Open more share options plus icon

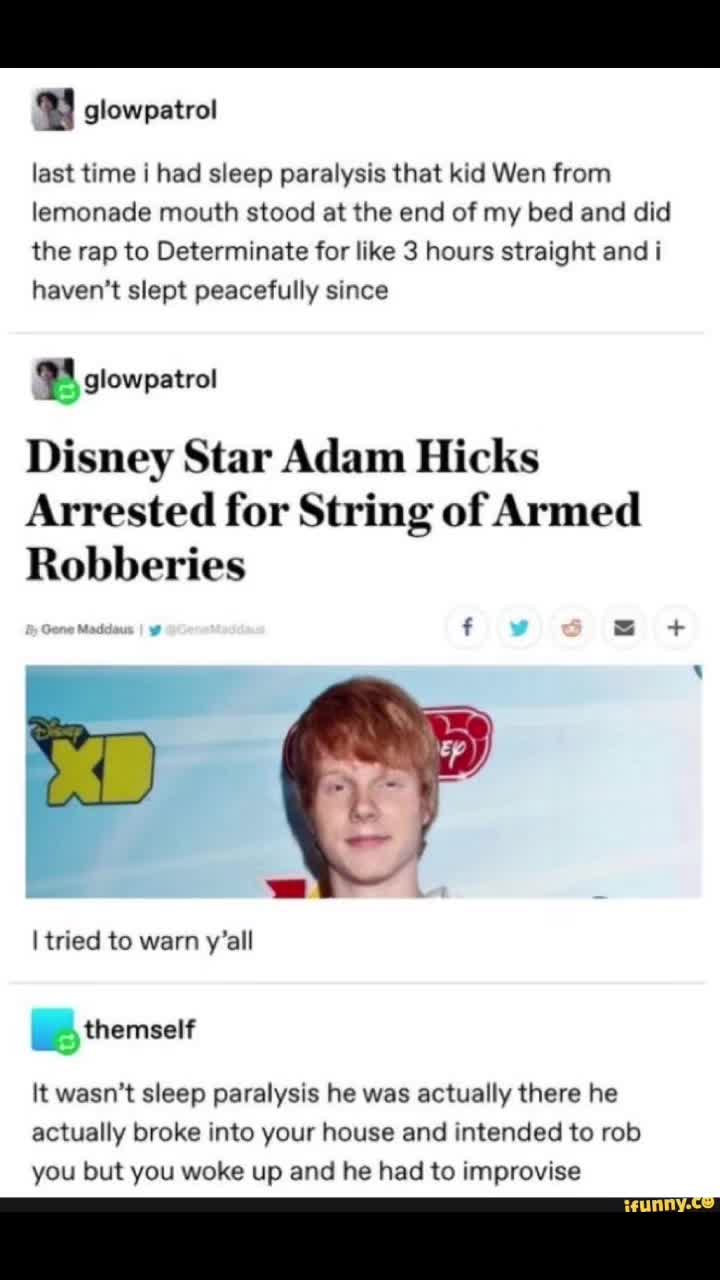pos(676,628)
